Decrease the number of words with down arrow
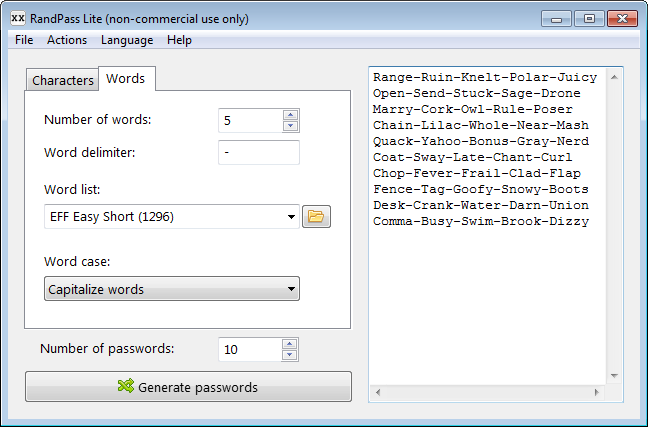The width and height of the screenshot is (648, 427). [x=291, y=126]
